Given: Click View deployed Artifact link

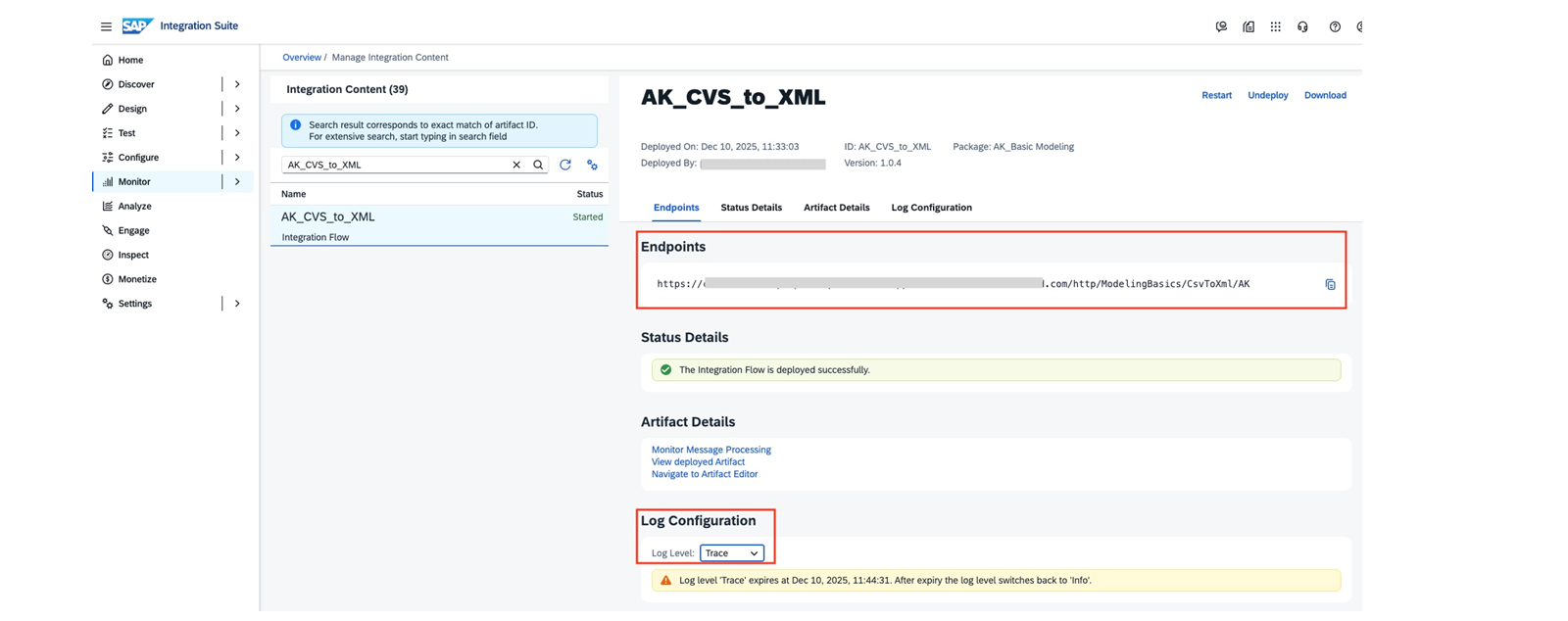Looking at the screenshot, I should coord(698,462).
